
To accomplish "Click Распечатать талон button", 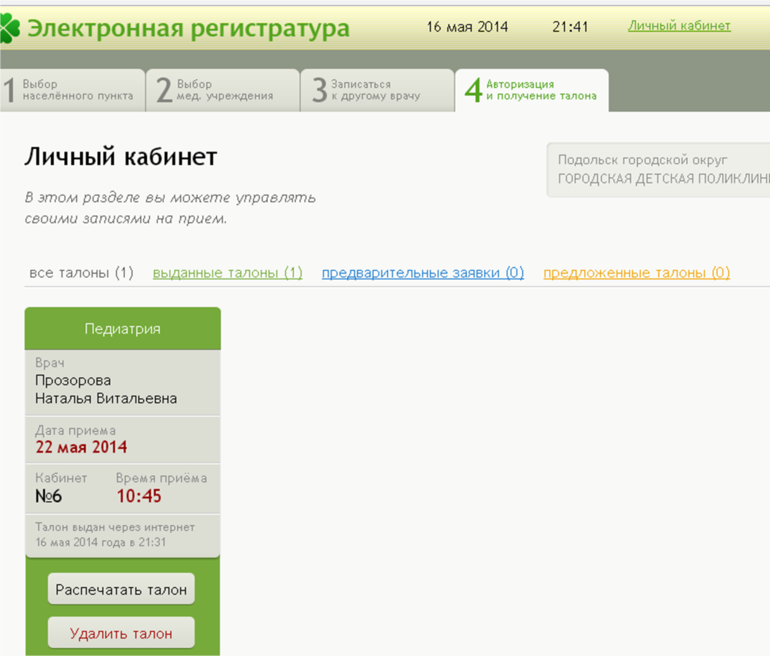I will (x=121, y=589).
